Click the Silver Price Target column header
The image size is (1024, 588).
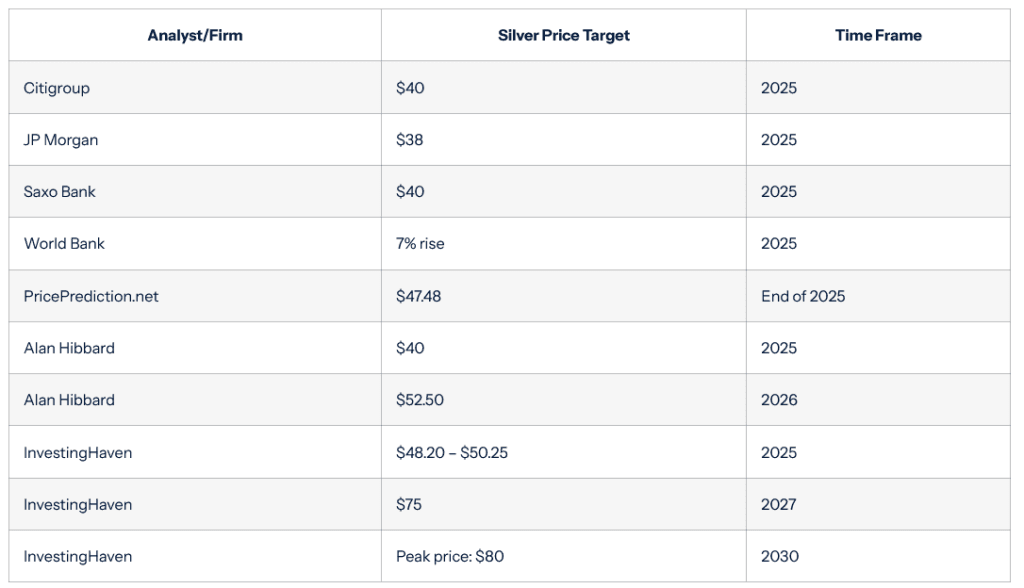pyautogui.click(x=564, y=36)
